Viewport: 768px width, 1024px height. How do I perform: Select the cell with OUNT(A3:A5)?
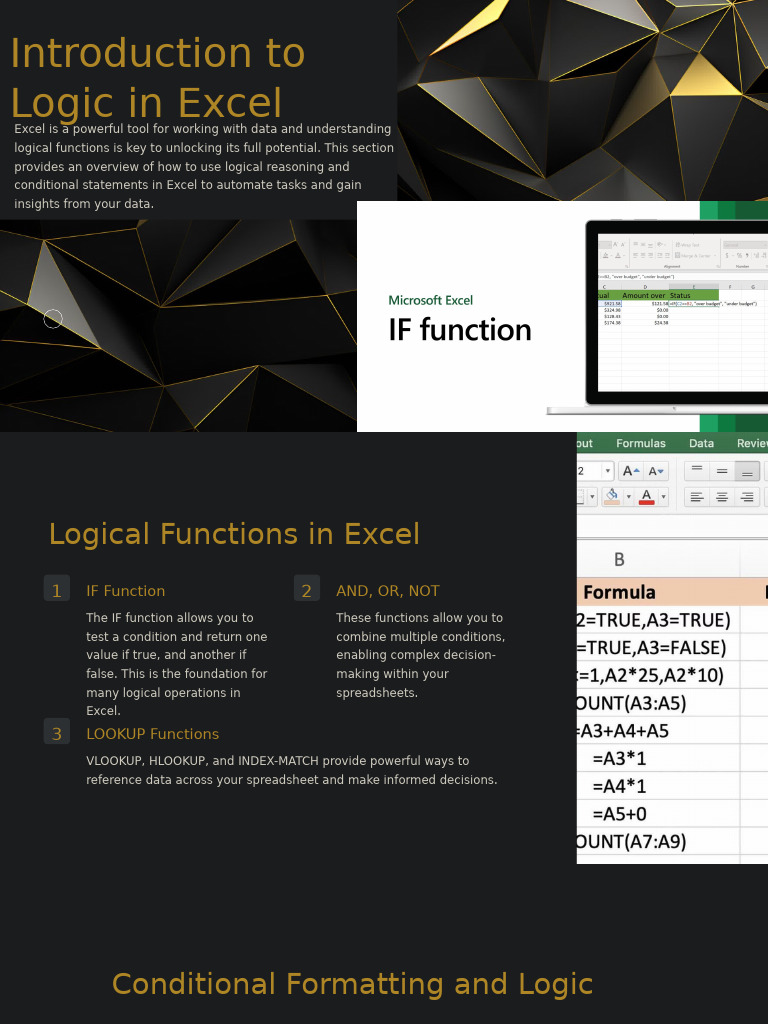pyautogui.click(x=658, y=703)
